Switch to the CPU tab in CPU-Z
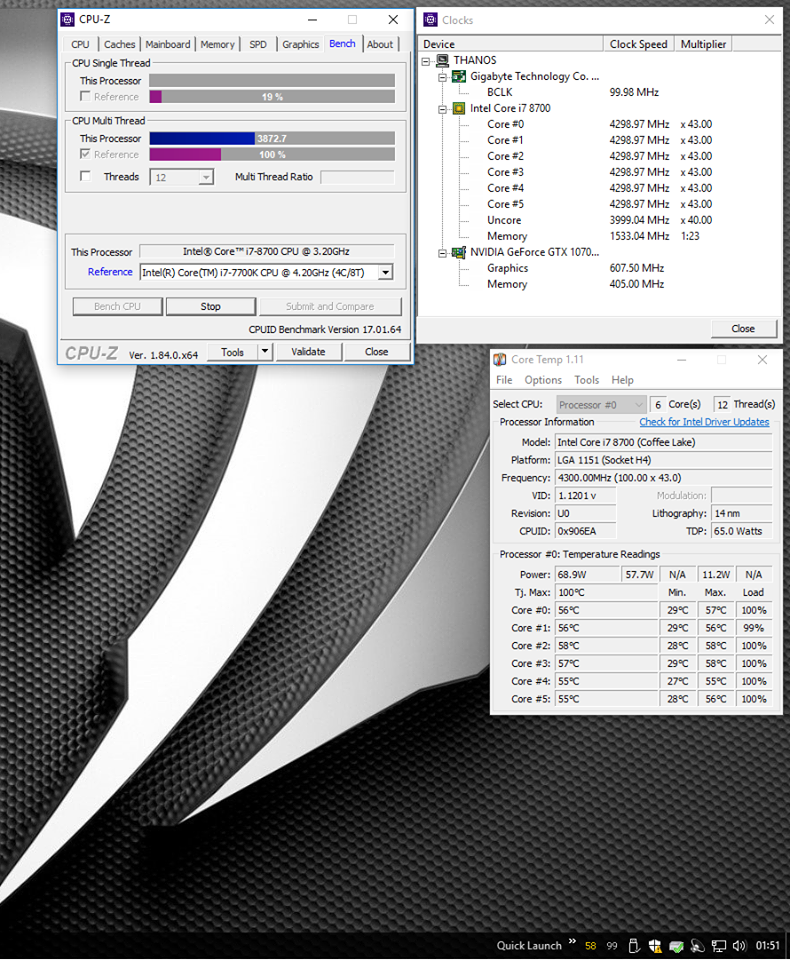Screen dimensions: 790x960 pos(80,44)
